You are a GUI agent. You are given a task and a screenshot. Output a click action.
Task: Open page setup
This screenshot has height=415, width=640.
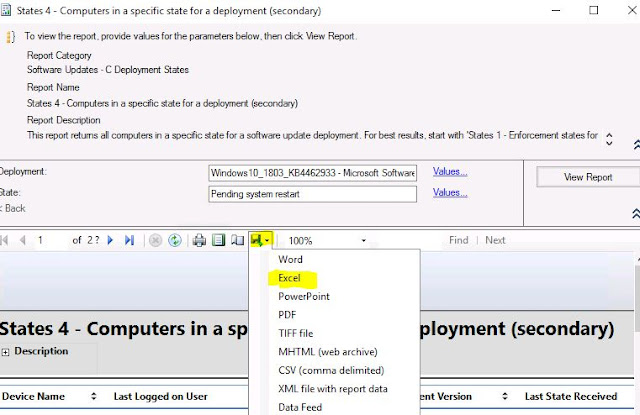tap(238, 240)
